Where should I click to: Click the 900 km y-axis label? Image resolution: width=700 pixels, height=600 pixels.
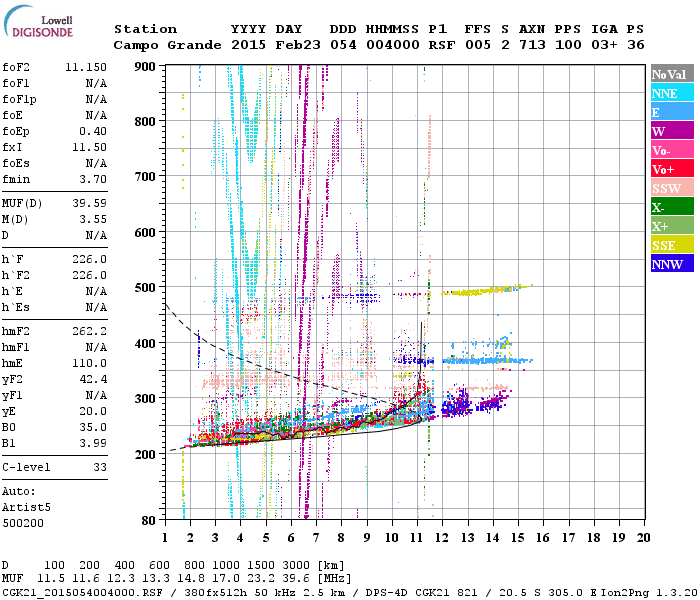pos(145,67)
